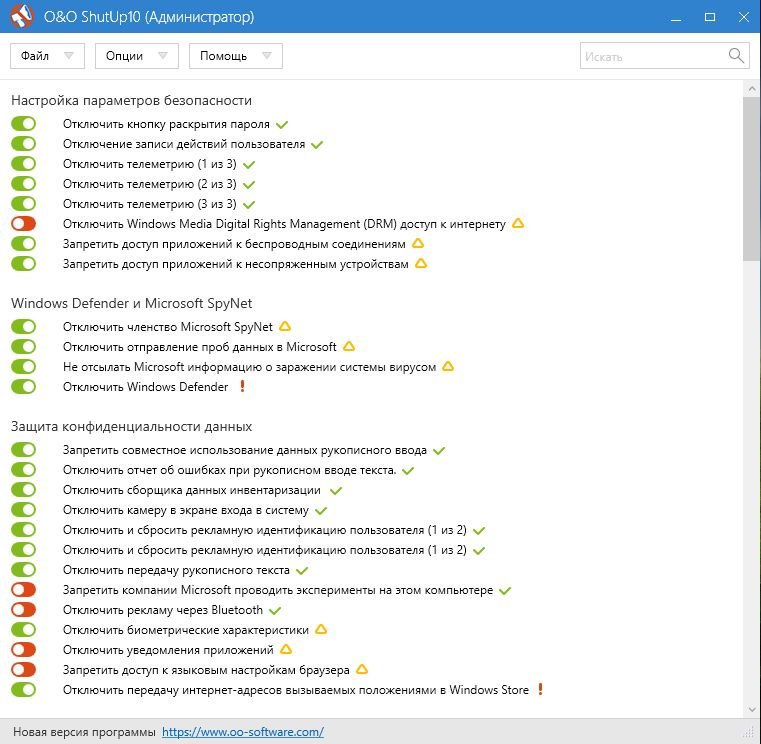Click green checkmark beside 'Отключить кнопку раскрытия пароля'
The height and width of the screenshot is (744, 761).
pyautogui.click(x=282, y=125)
